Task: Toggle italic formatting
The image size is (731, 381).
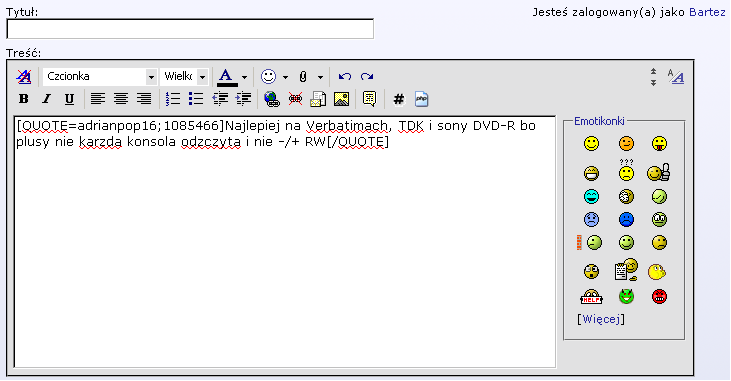Action: [x=46, y=99]
